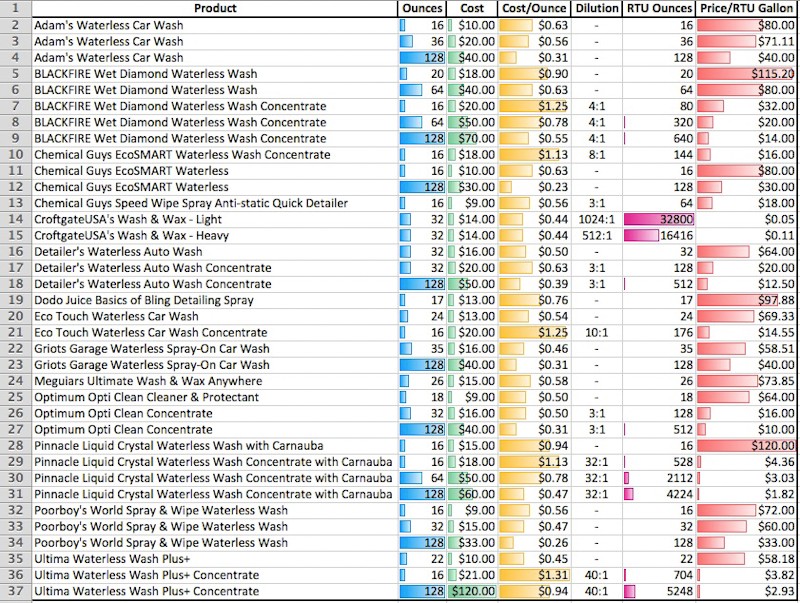Select Dodo Juice Basics of Bling Detailing Spray
The image size is (800, 603).
(215, 300)
